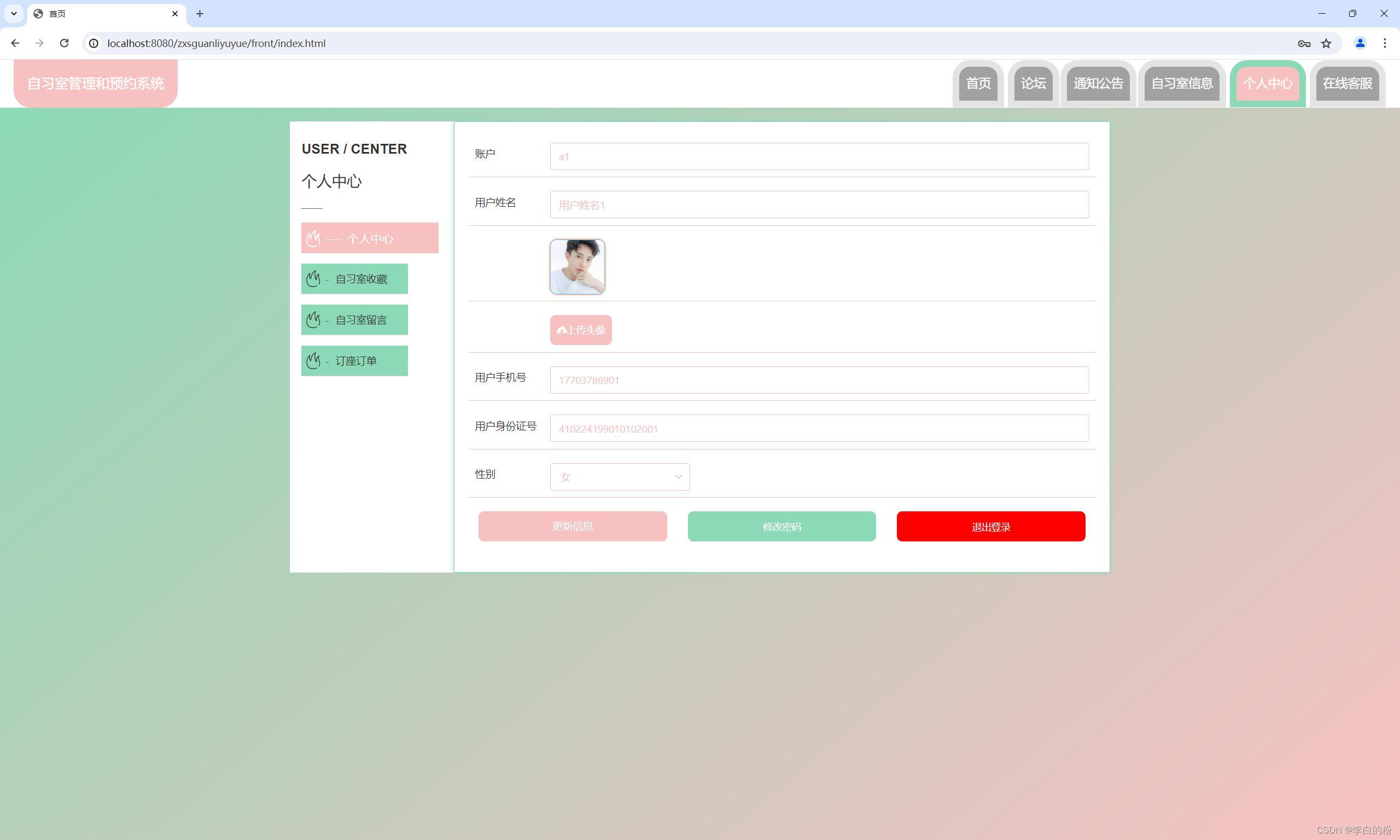1400x840 pixels.
Task: Open Chrome's three-dot menu
Action: 1384,43
